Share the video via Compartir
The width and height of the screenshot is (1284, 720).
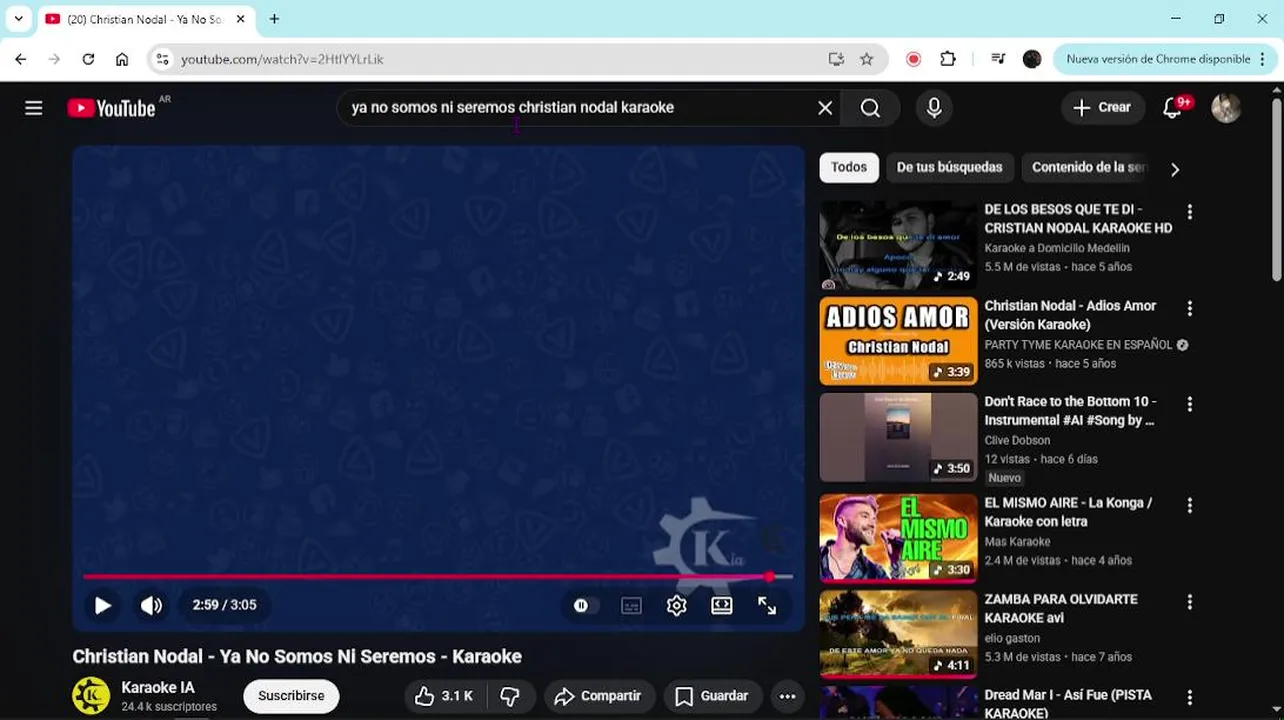(x=598, y=696)
